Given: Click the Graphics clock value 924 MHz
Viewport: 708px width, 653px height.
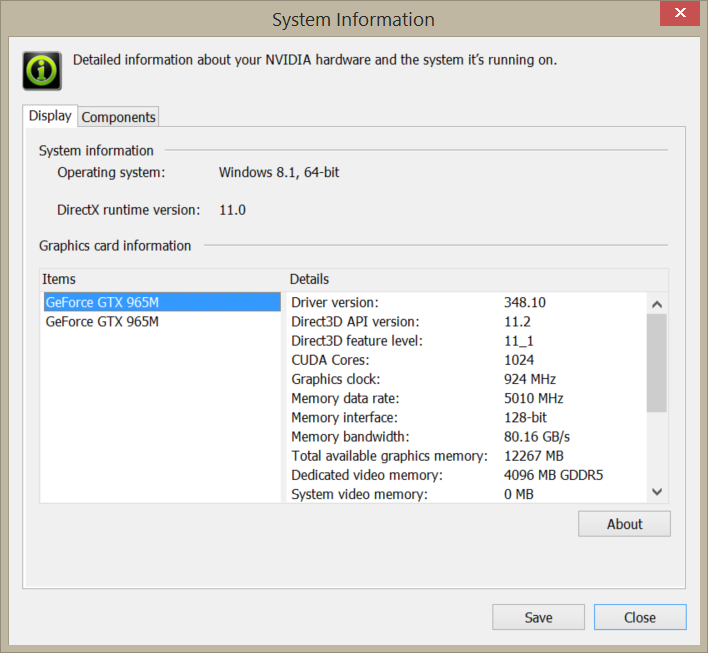Looking at the screenshot, I should point(530,379).
